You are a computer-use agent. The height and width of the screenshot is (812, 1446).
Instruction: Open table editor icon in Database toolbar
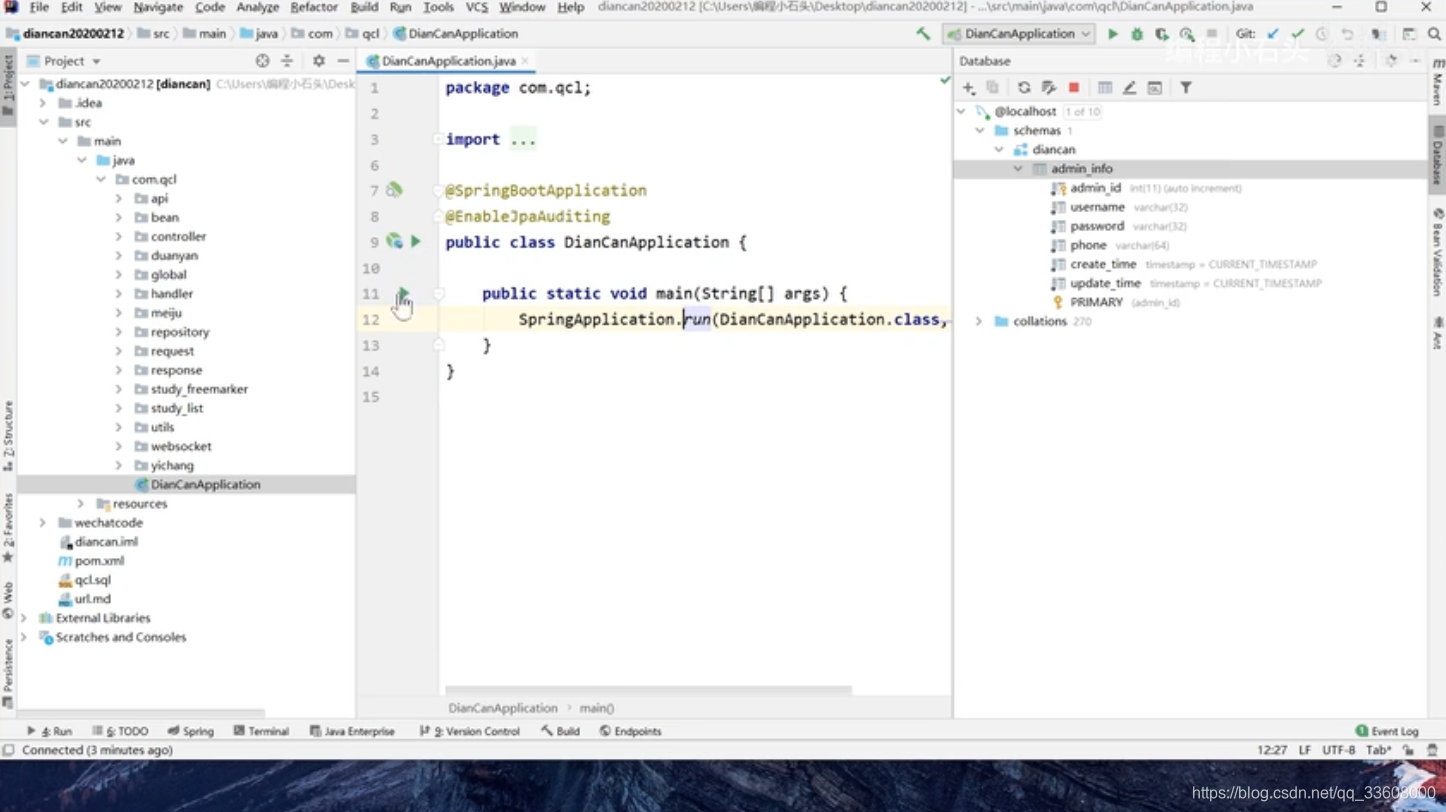tap(1105, 88)
